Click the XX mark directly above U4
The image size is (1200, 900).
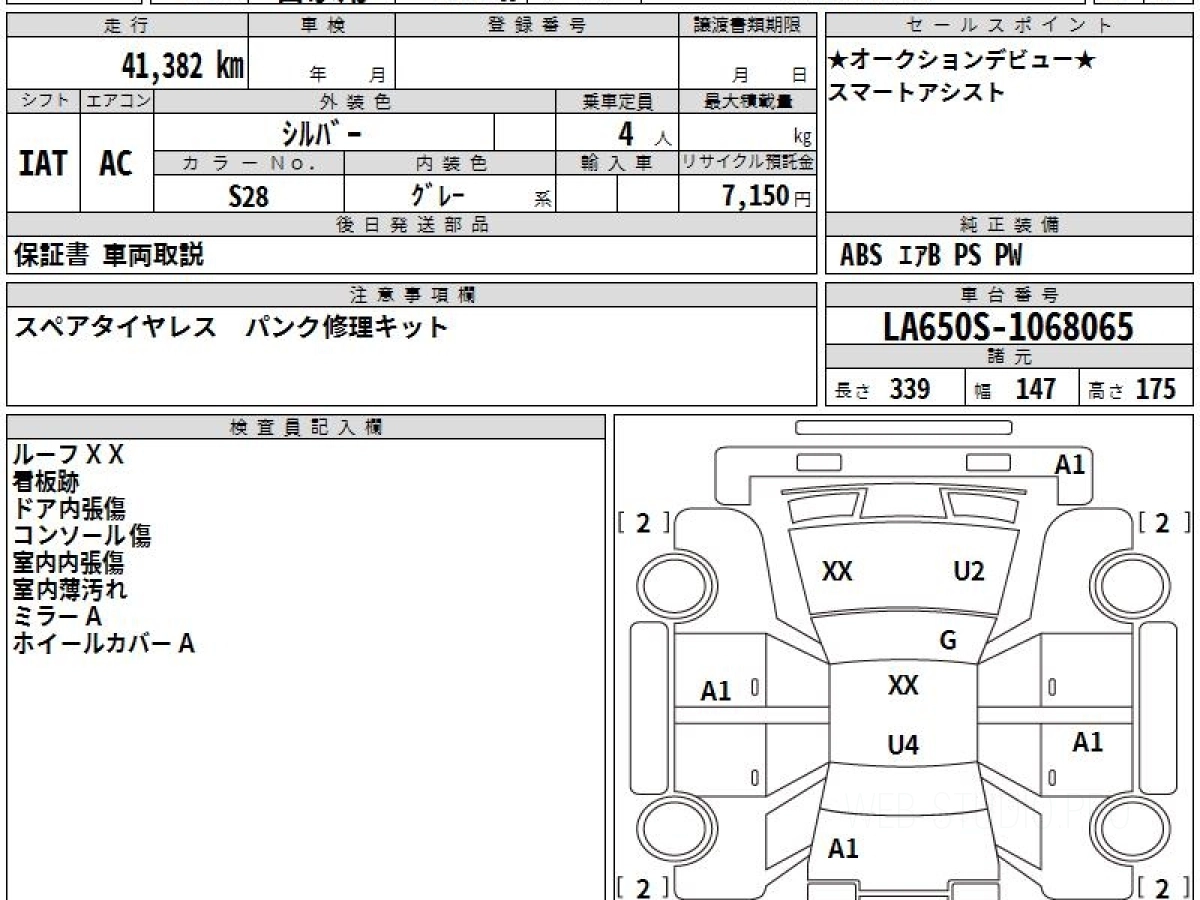pyautogui.click(x=903, y=685)
